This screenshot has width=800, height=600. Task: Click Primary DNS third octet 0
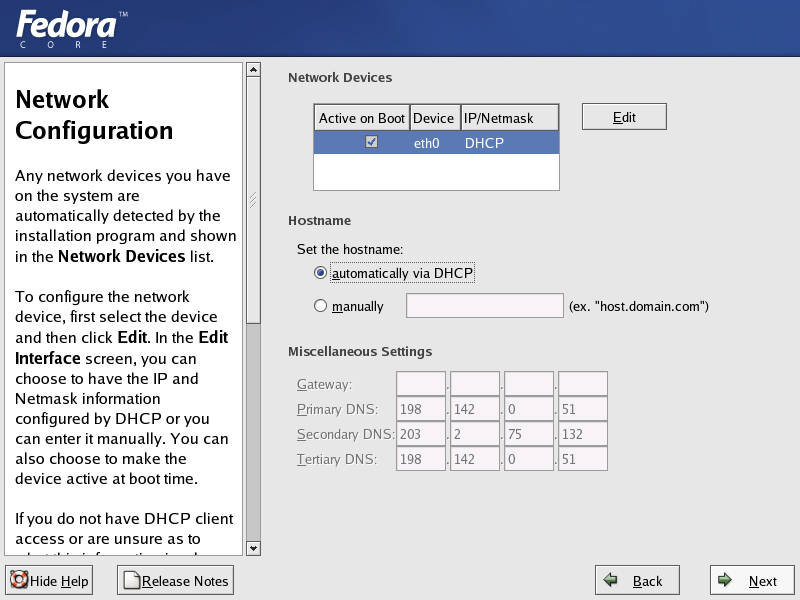[529, 409]
